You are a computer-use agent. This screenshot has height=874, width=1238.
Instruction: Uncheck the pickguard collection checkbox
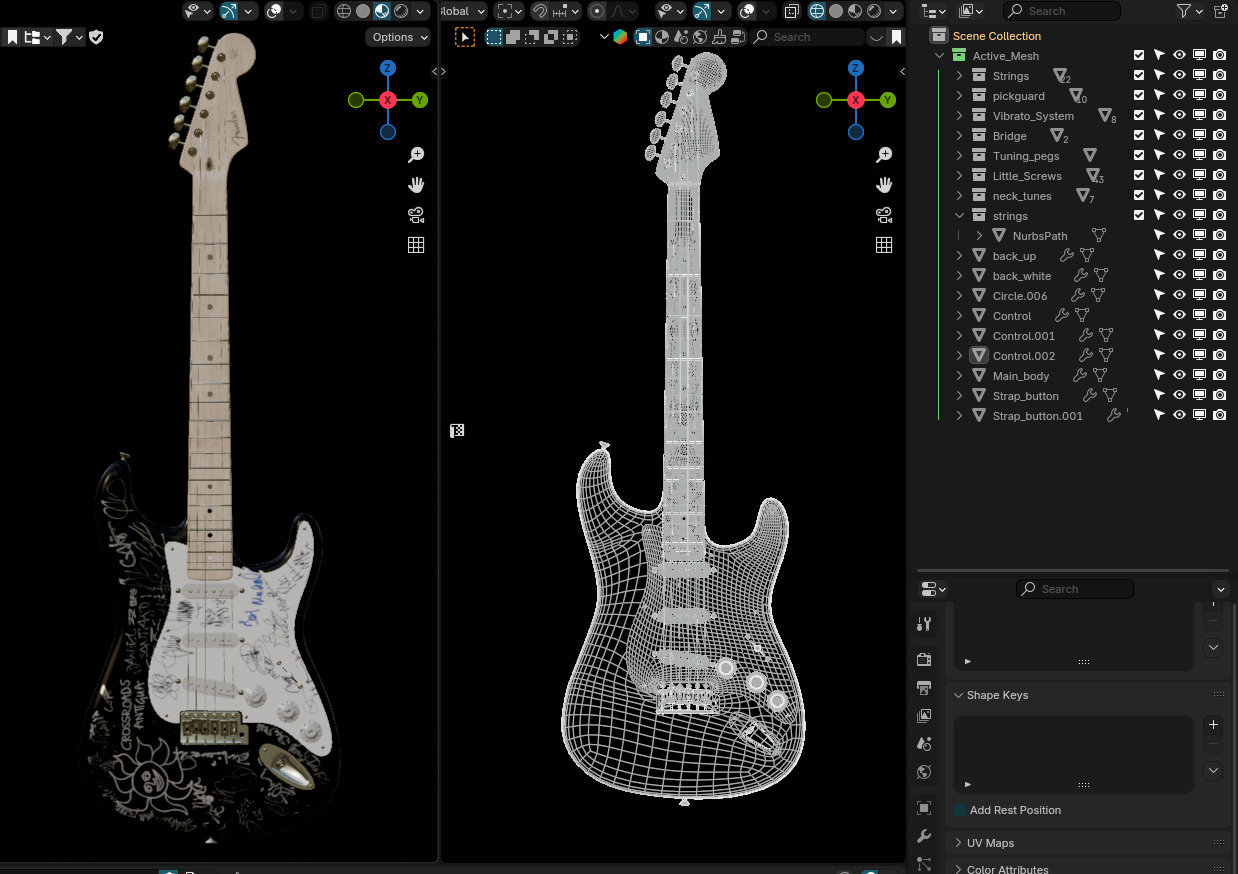[x=1139, y=95]
